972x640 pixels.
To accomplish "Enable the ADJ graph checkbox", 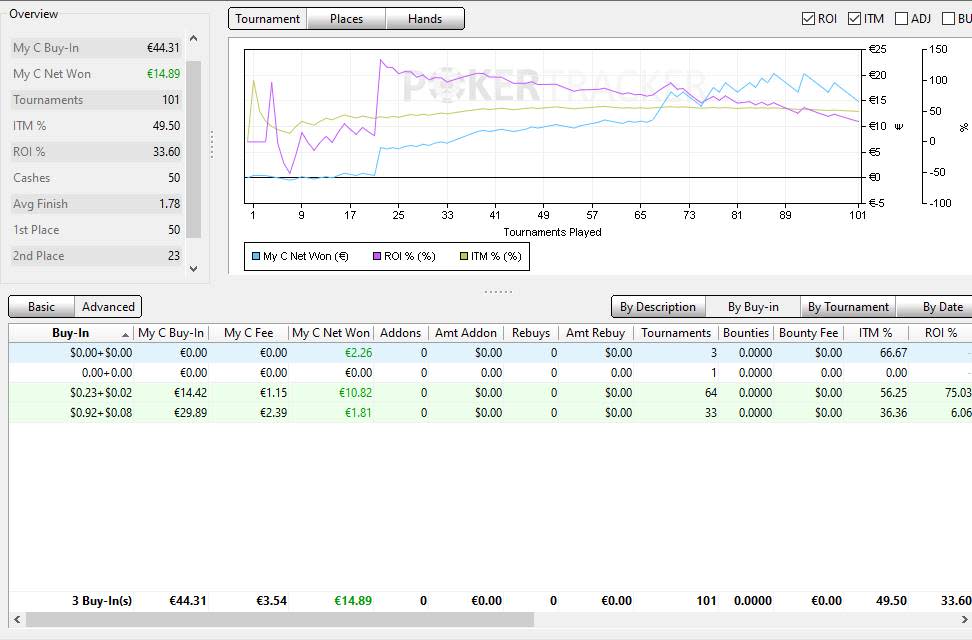I will click(901, 19).
